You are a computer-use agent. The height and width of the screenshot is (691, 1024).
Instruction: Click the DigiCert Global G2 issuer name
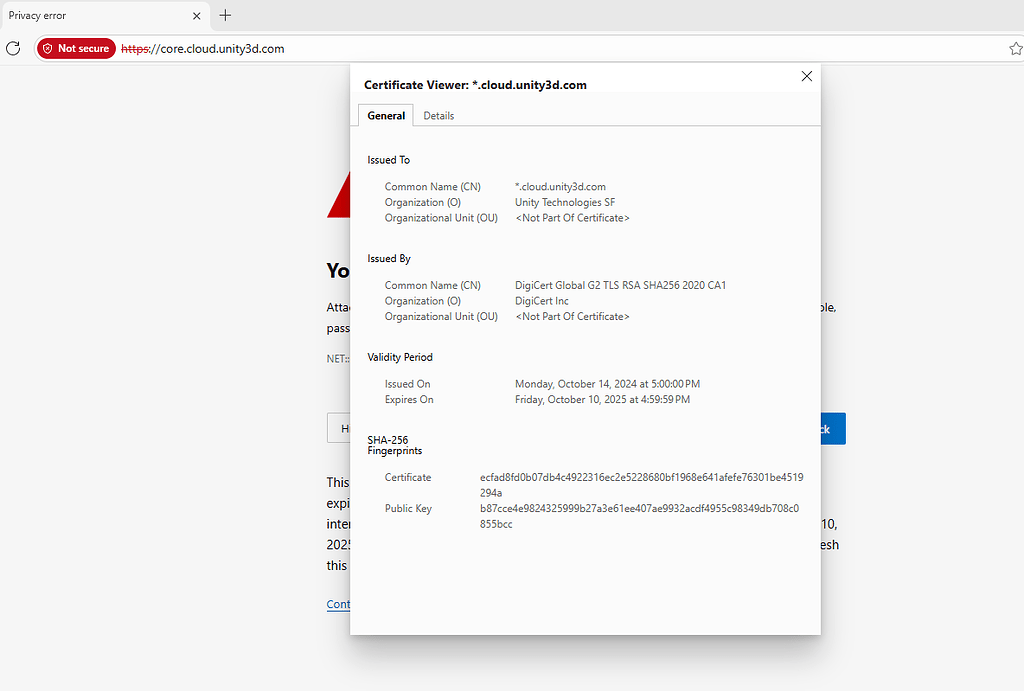point(620,284)
